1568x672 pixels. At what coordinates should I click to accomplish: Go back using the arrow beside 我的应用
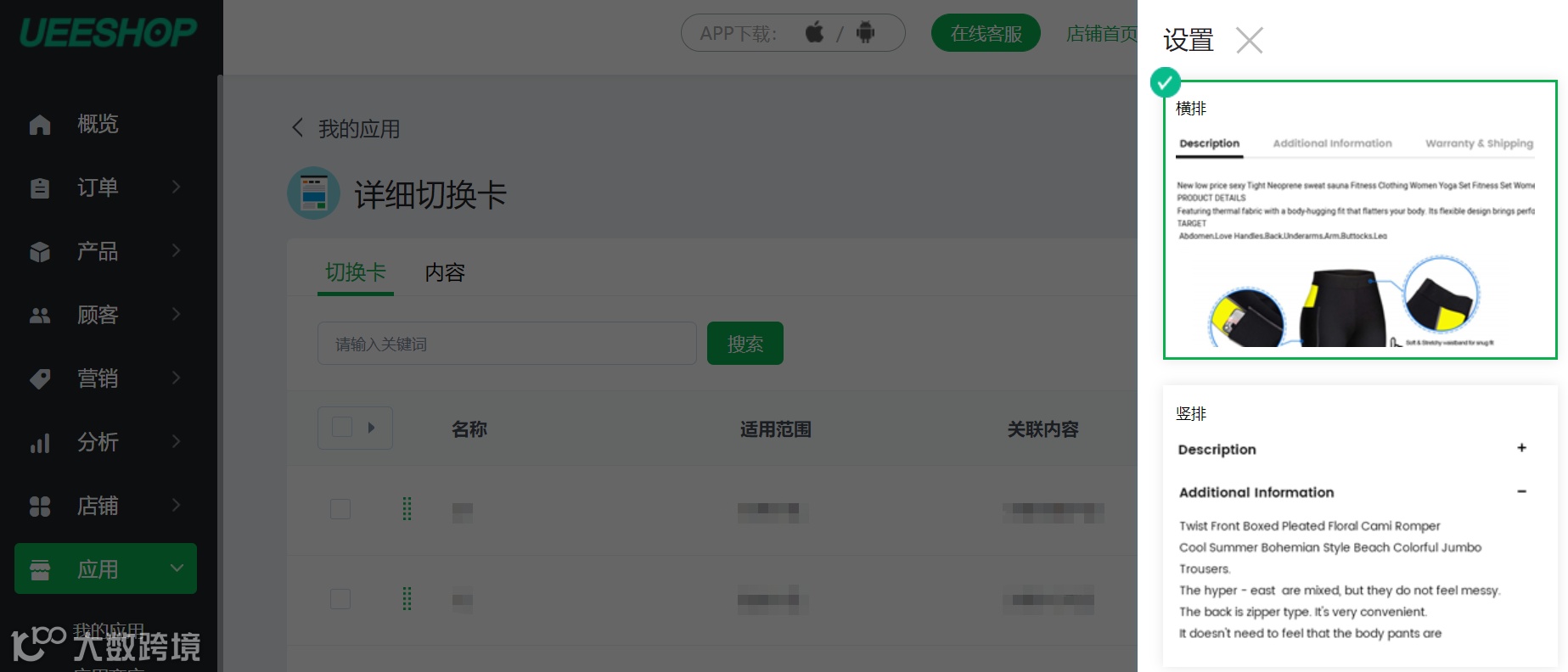click(297, 128)
